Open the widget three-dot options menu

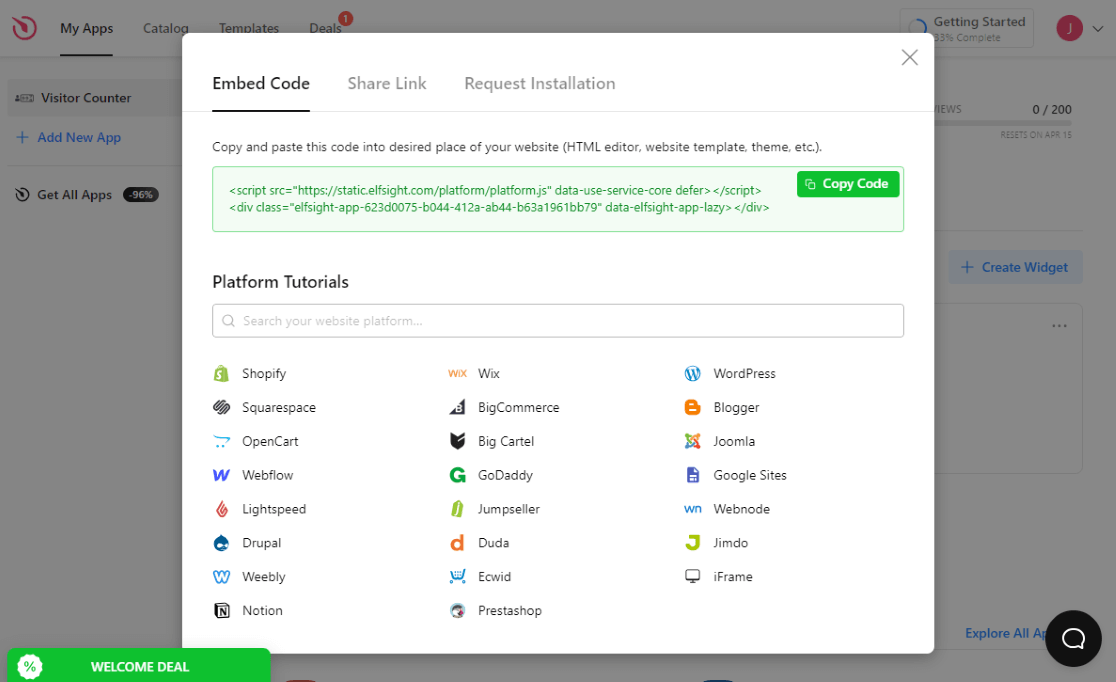coord(1059,325)
